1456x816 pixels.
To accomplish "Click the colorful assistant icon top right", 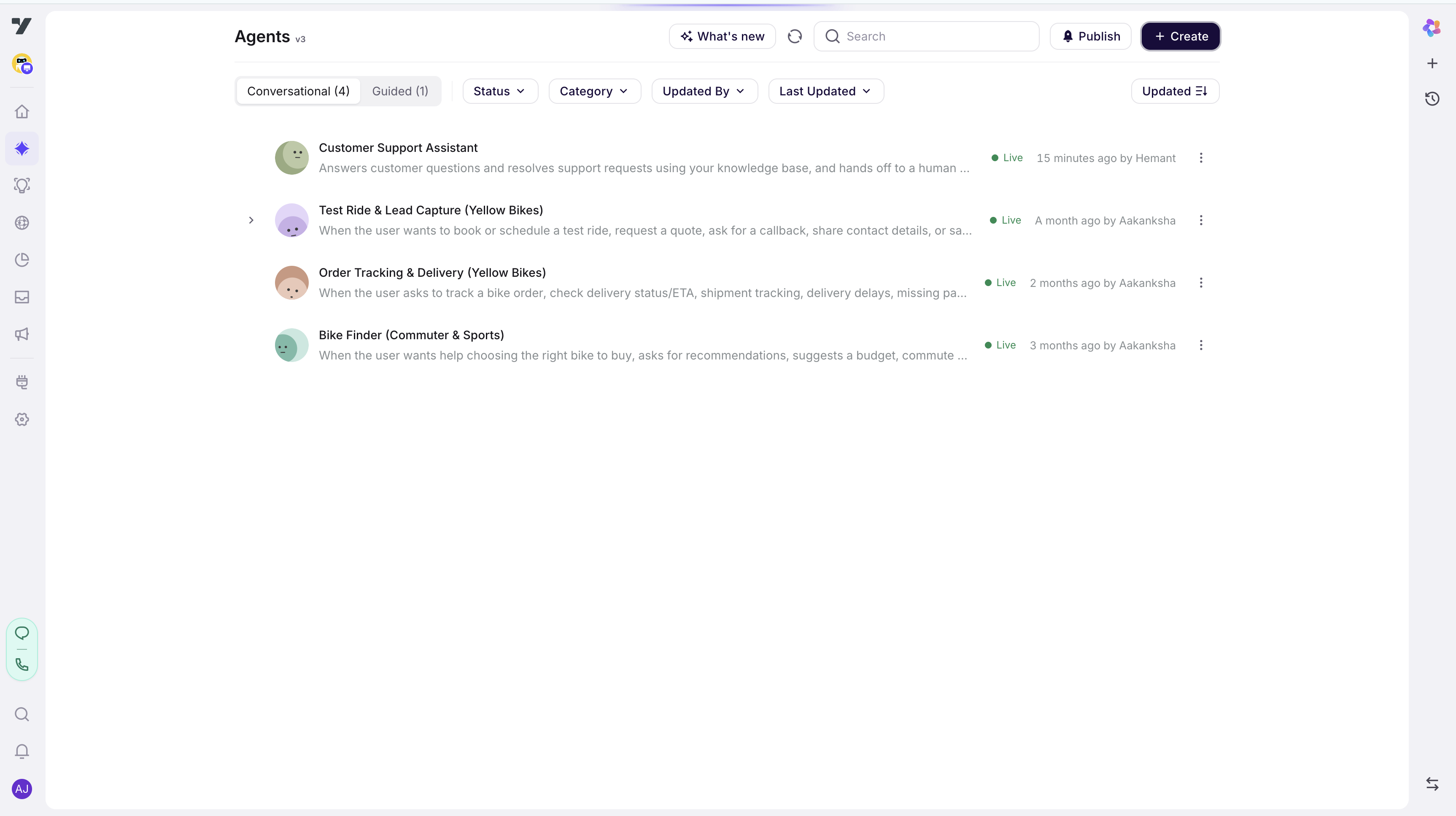I will click(1432, 27).
